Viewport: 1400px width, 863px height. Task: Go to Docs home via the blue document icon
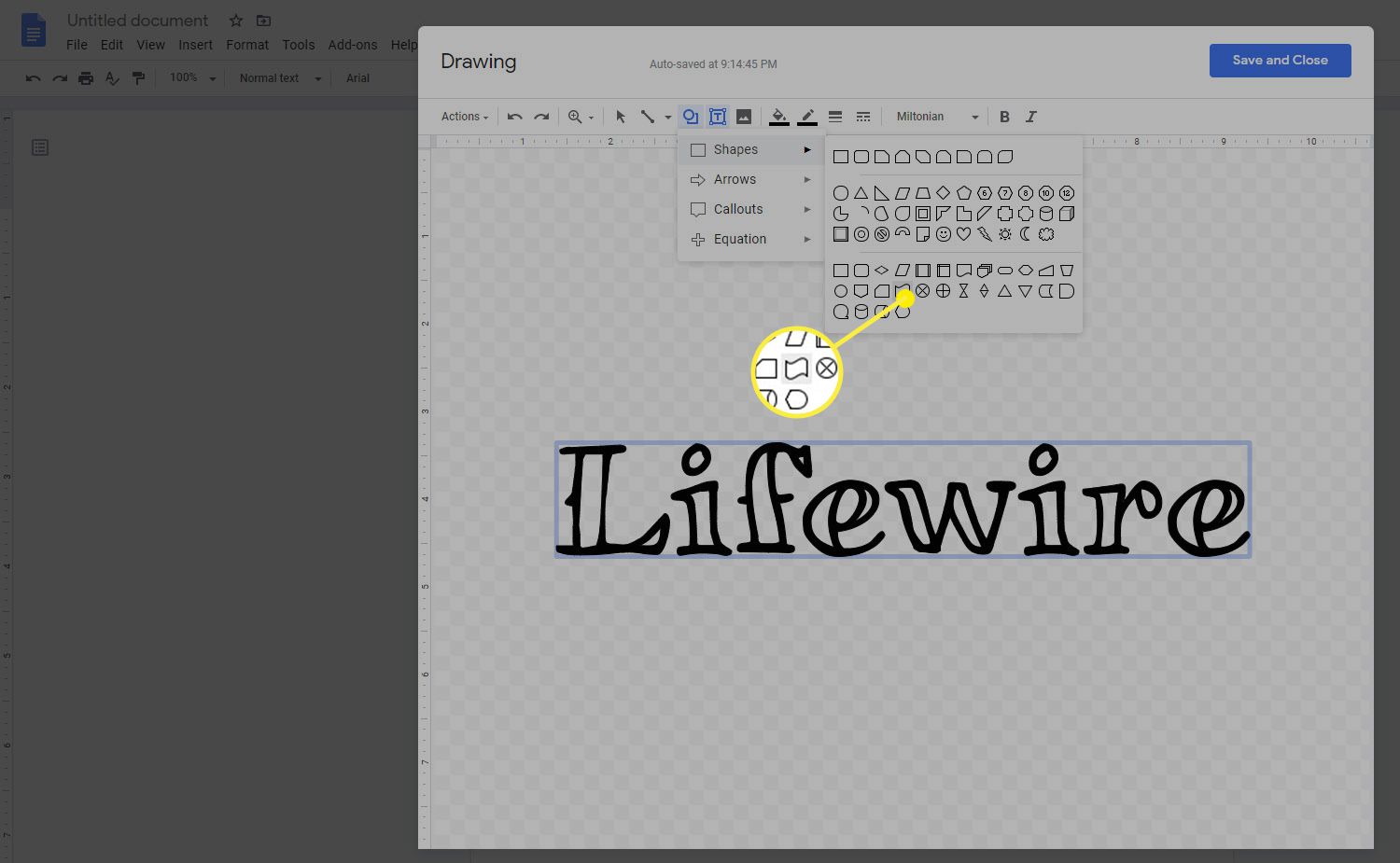tap(34, 30)
